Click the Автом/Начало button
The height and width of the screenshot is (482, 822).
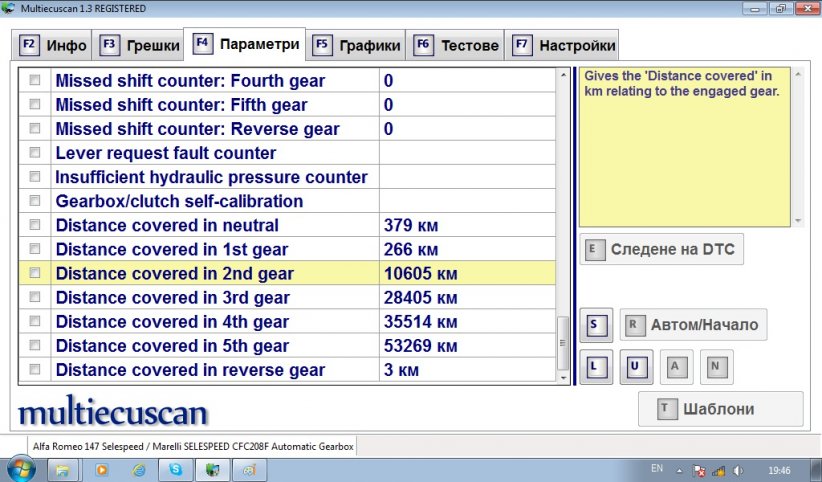click(x=693, y=325)
